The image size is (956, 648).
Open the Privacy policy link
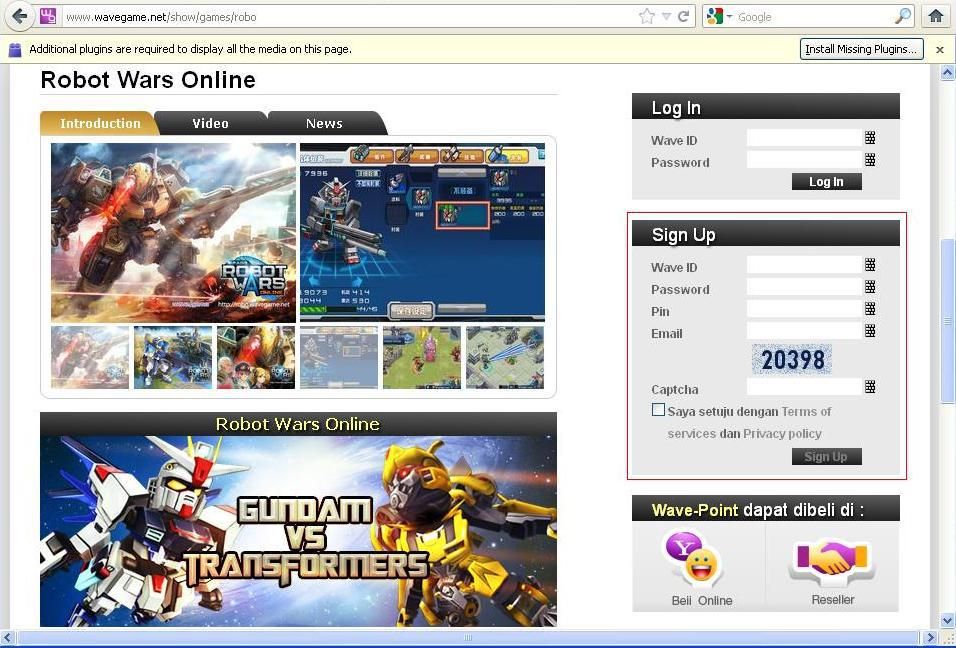[x=782, y=434]
